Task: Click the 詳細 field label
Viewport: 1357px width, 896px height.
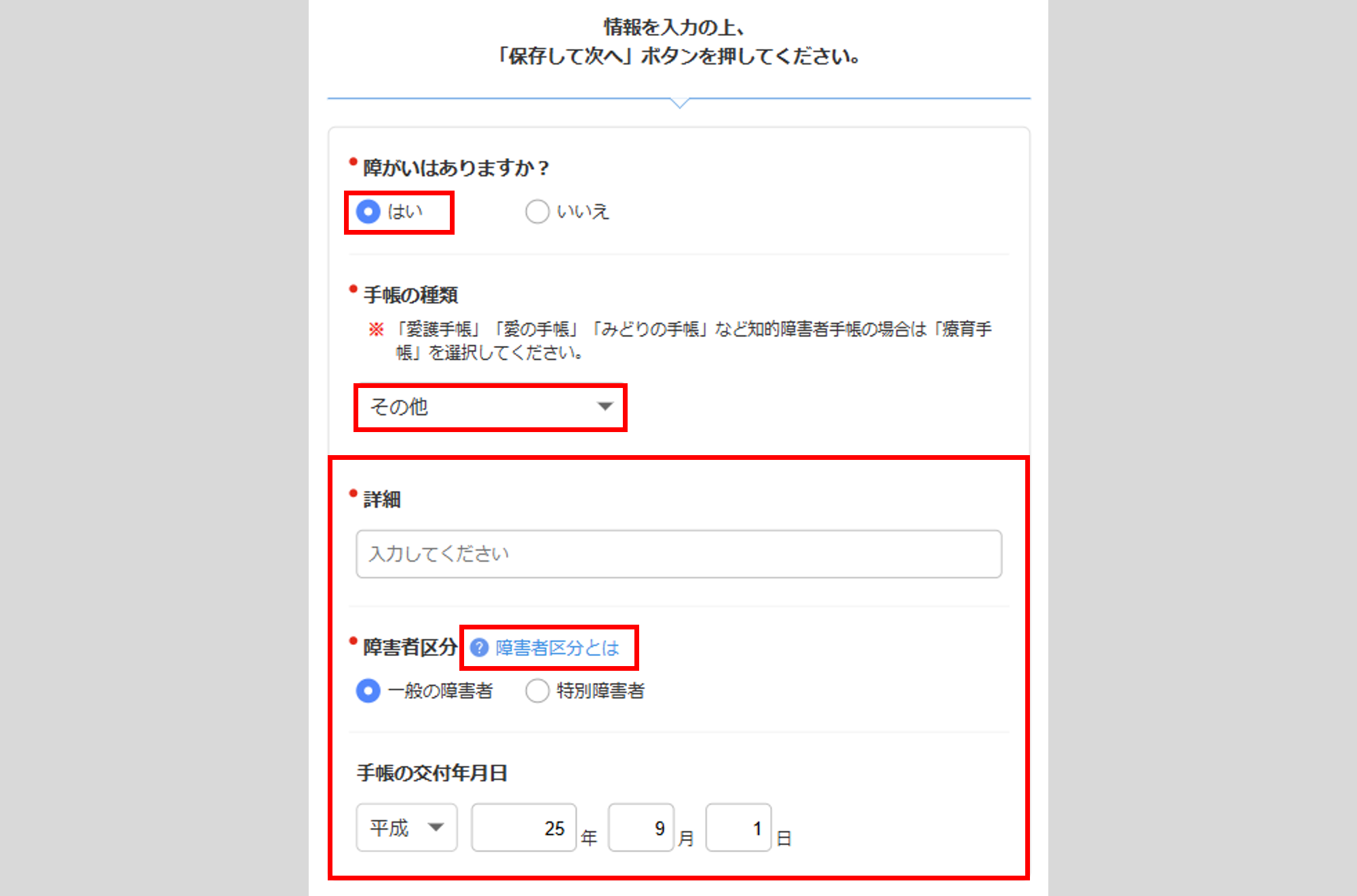Action: (x=382, y=500)
